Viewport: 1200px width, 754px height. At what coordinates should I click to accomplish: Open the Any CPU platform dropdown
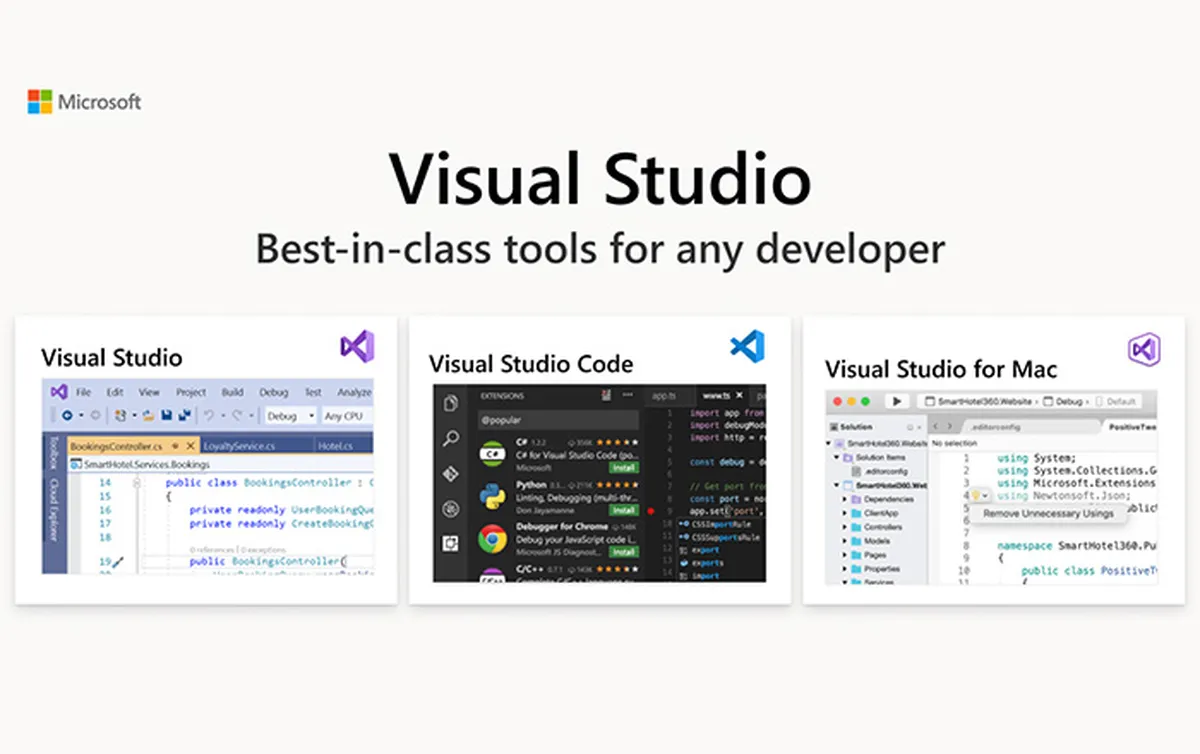[348, 415]
